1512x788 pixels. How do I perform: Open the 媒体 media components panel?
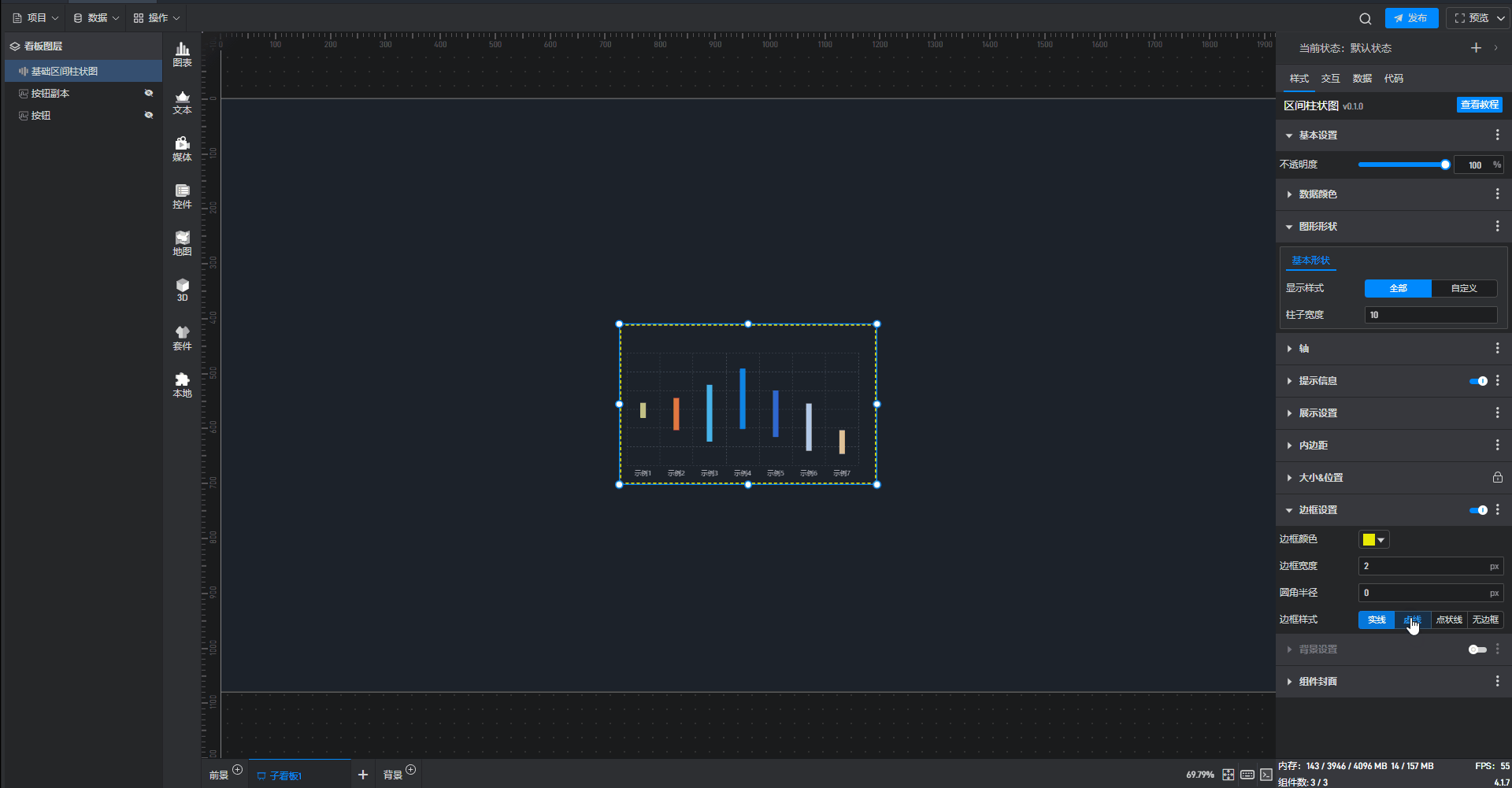[182, 149]
